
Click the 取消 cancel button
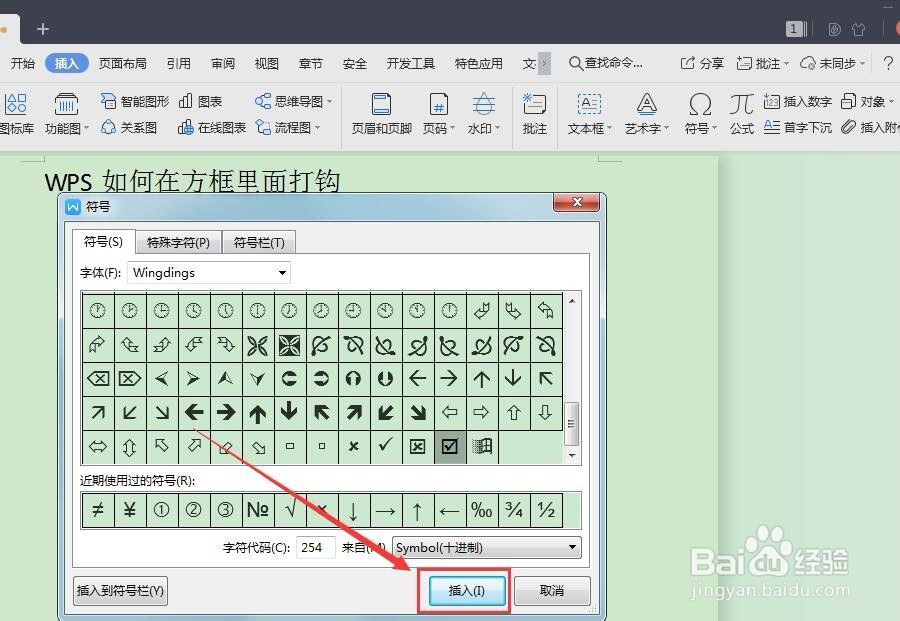(552, 591)
